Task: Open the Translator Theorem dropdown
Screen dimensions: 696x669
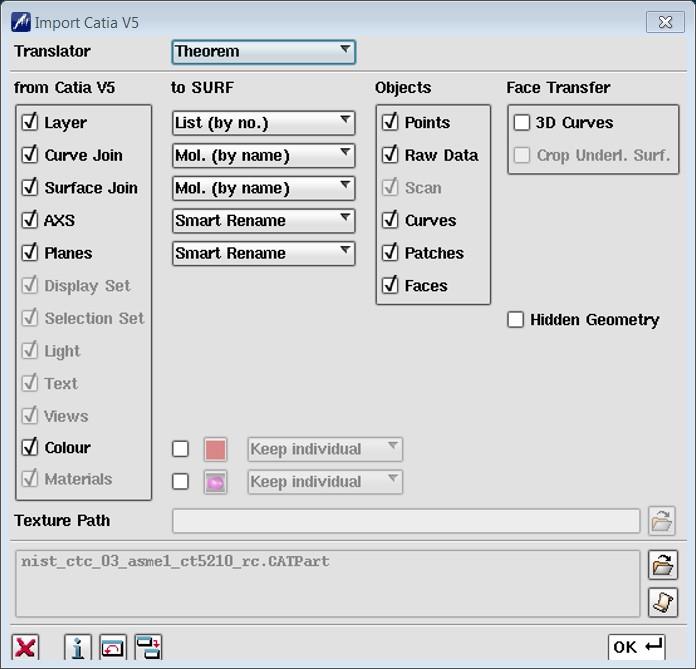Action: pyautogui.click(x=264, y=52)
